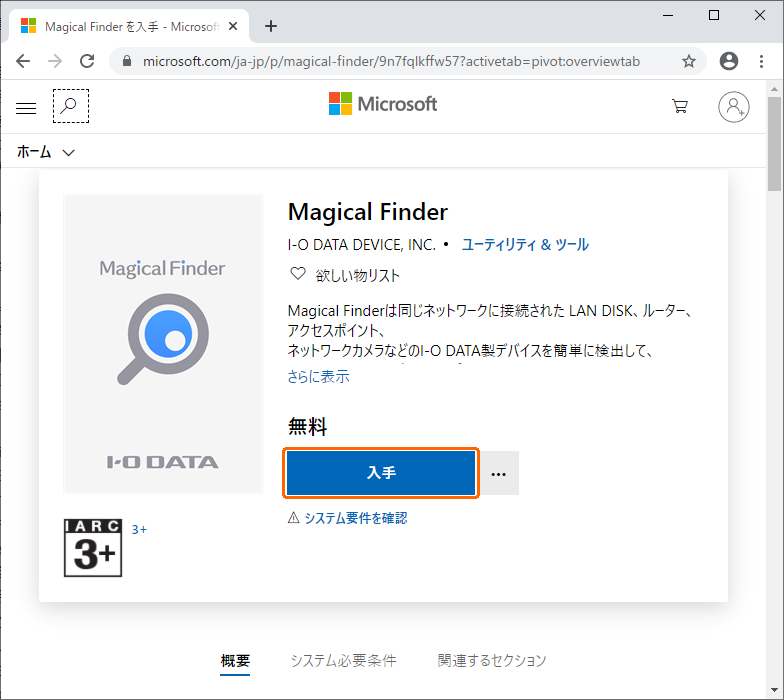Open the Chrome profile avatar icon
This screenshot has height=700, width=784.
pyautogui.click(x=728, y=61)
